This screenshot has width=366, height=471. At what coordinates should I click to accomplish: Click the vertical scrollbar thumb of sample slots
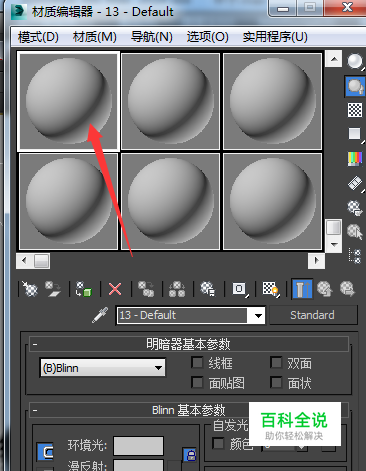click(x=334, y=228)
